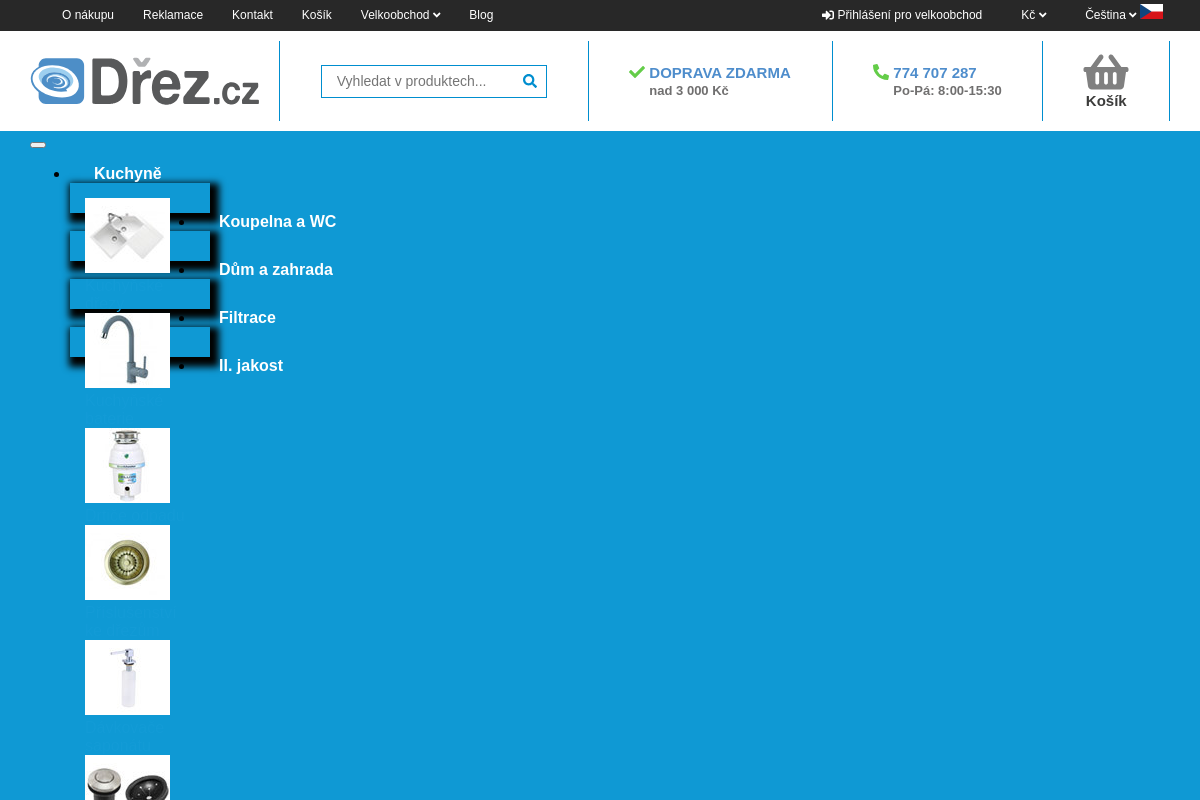
Task: Click the DOPRAVA ZDARMA text
Action: pos(720,73)
